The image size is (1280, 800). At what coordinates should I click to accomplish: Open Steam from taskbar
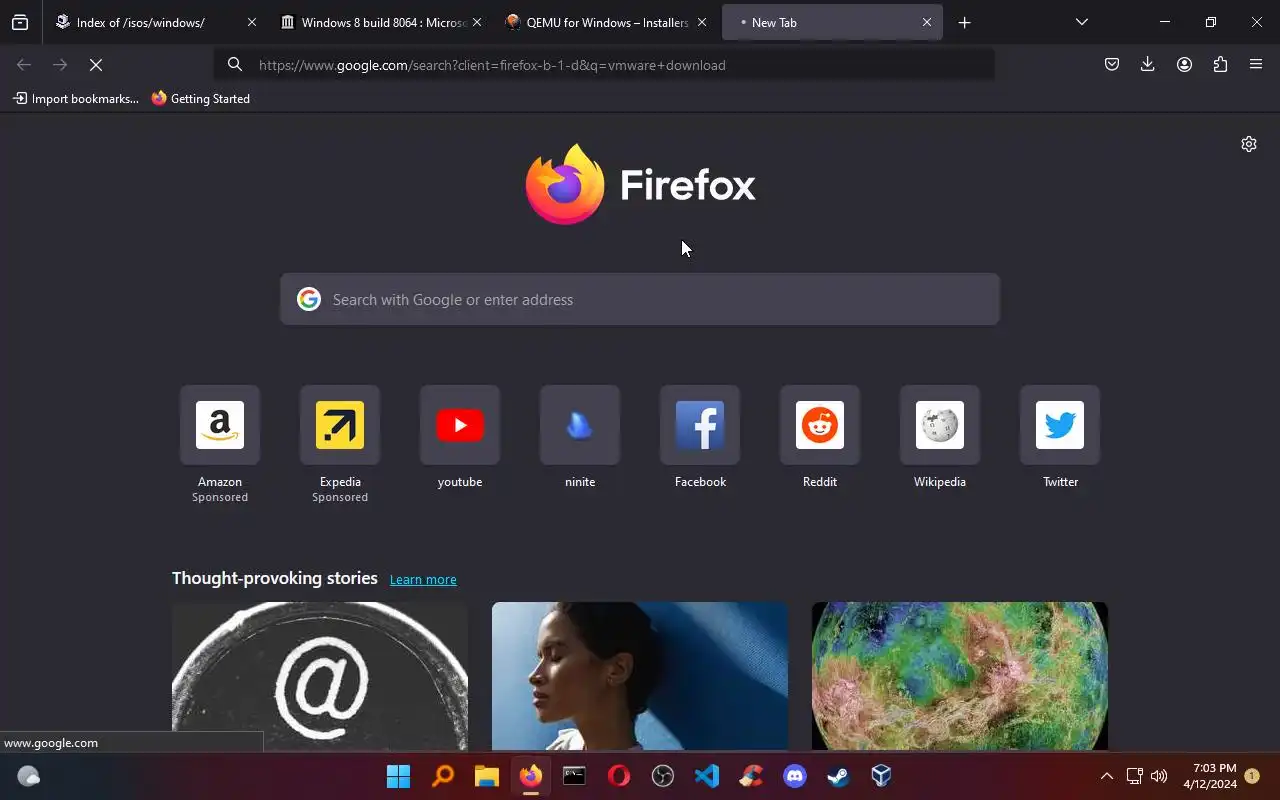[x=838, y=776]
